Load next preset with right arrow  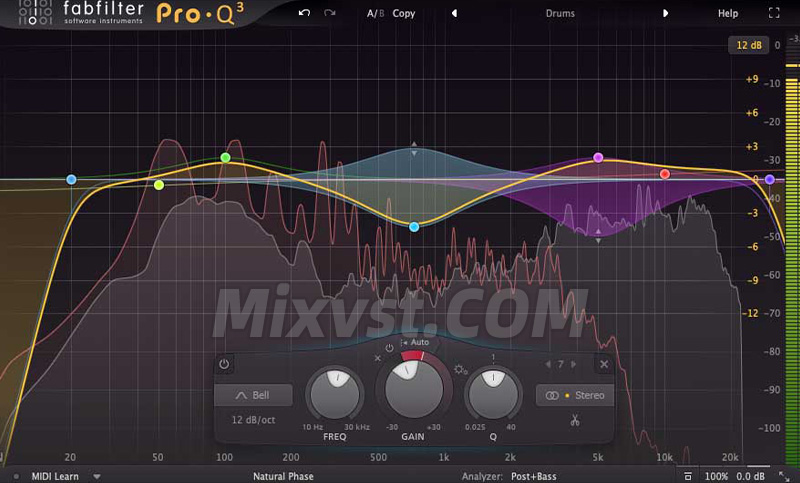click(x=666, y=14)
